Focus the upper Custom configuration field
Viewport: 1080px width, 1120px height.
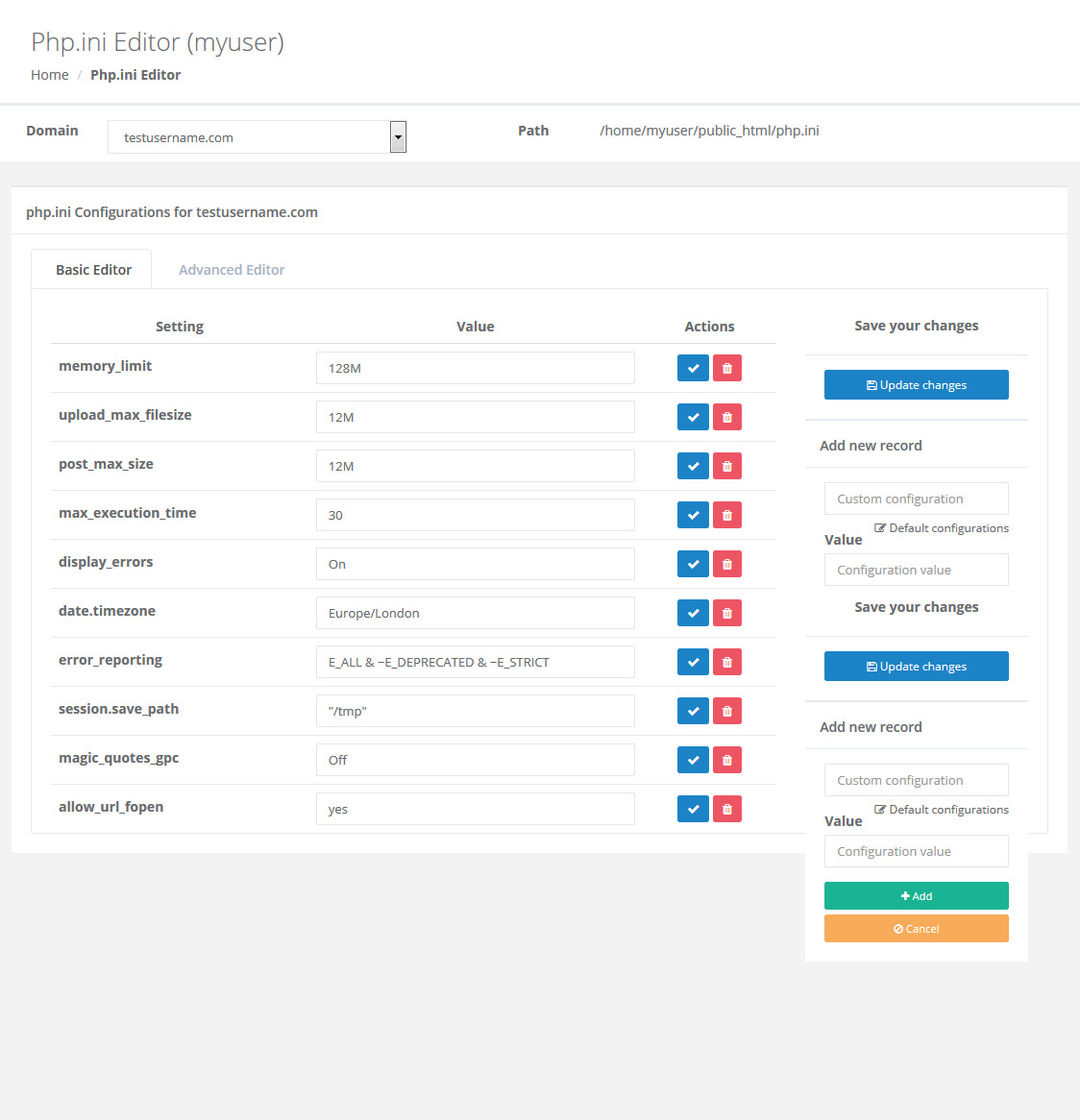(917, 499)
